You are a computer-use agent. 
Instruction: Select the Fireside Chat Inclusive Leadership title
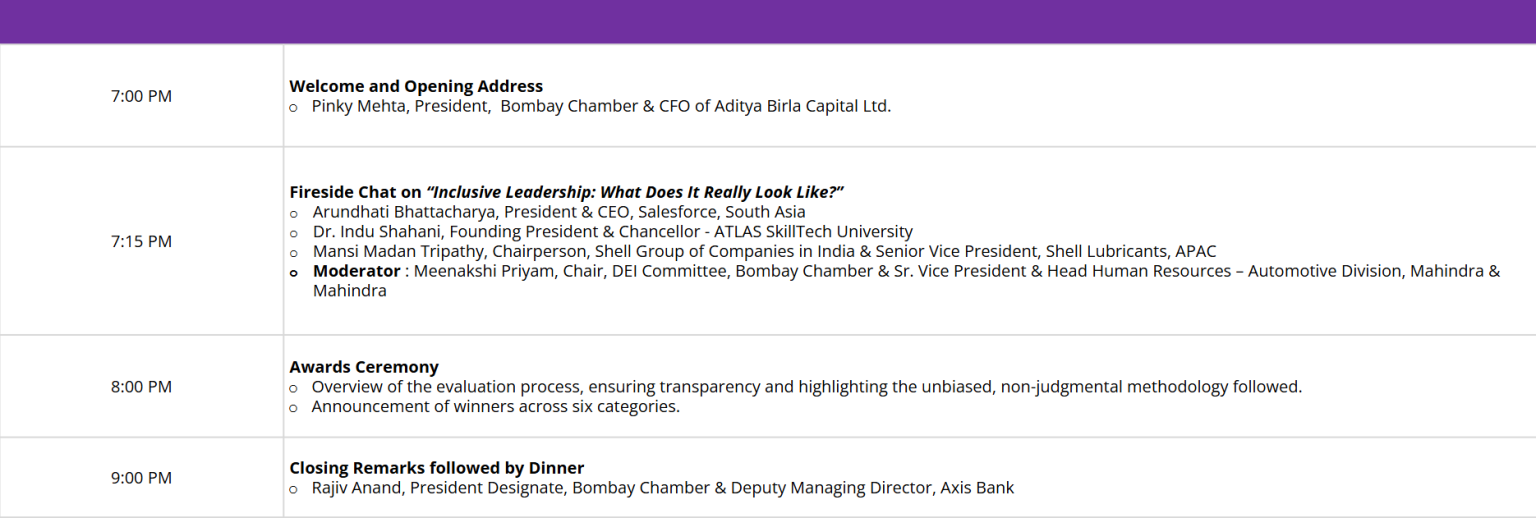tap(567, 192)
